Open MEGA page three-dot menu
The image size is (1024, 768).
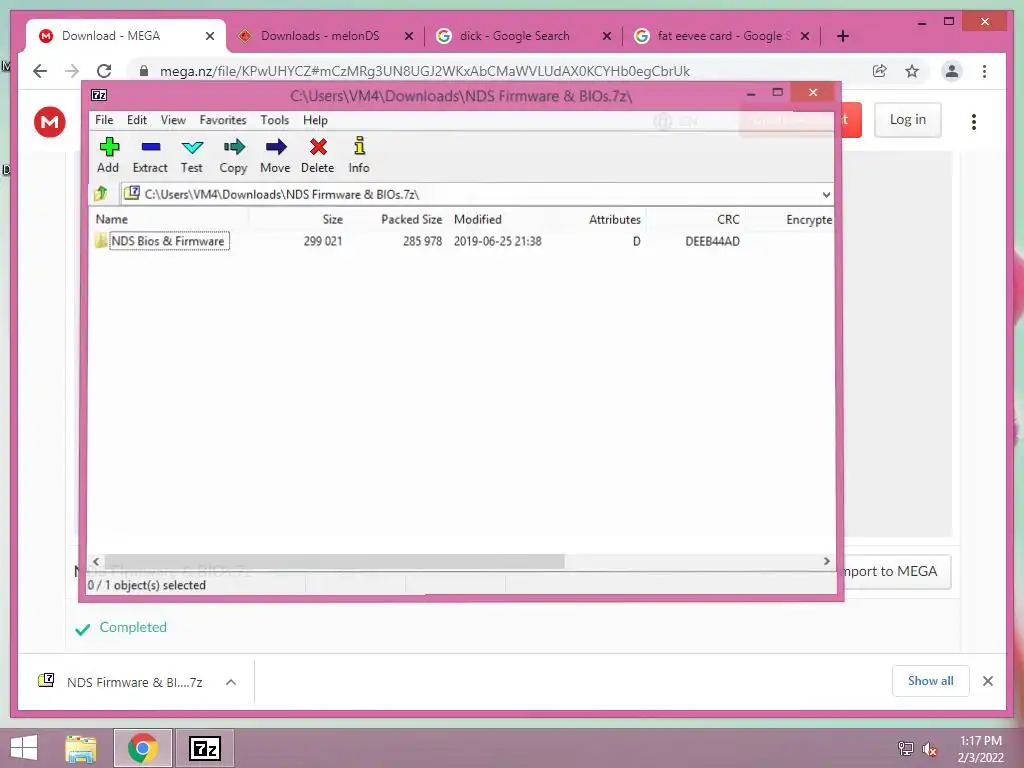(x=974, y=121)
